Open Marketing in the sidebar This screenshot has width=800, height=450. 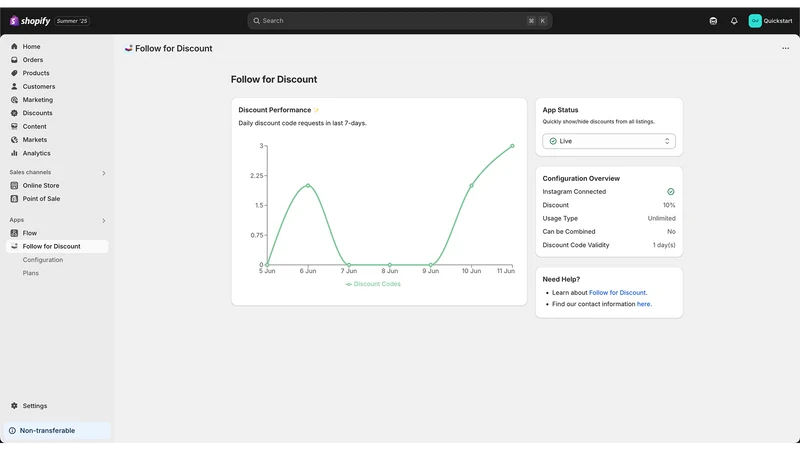coord(38,99)
